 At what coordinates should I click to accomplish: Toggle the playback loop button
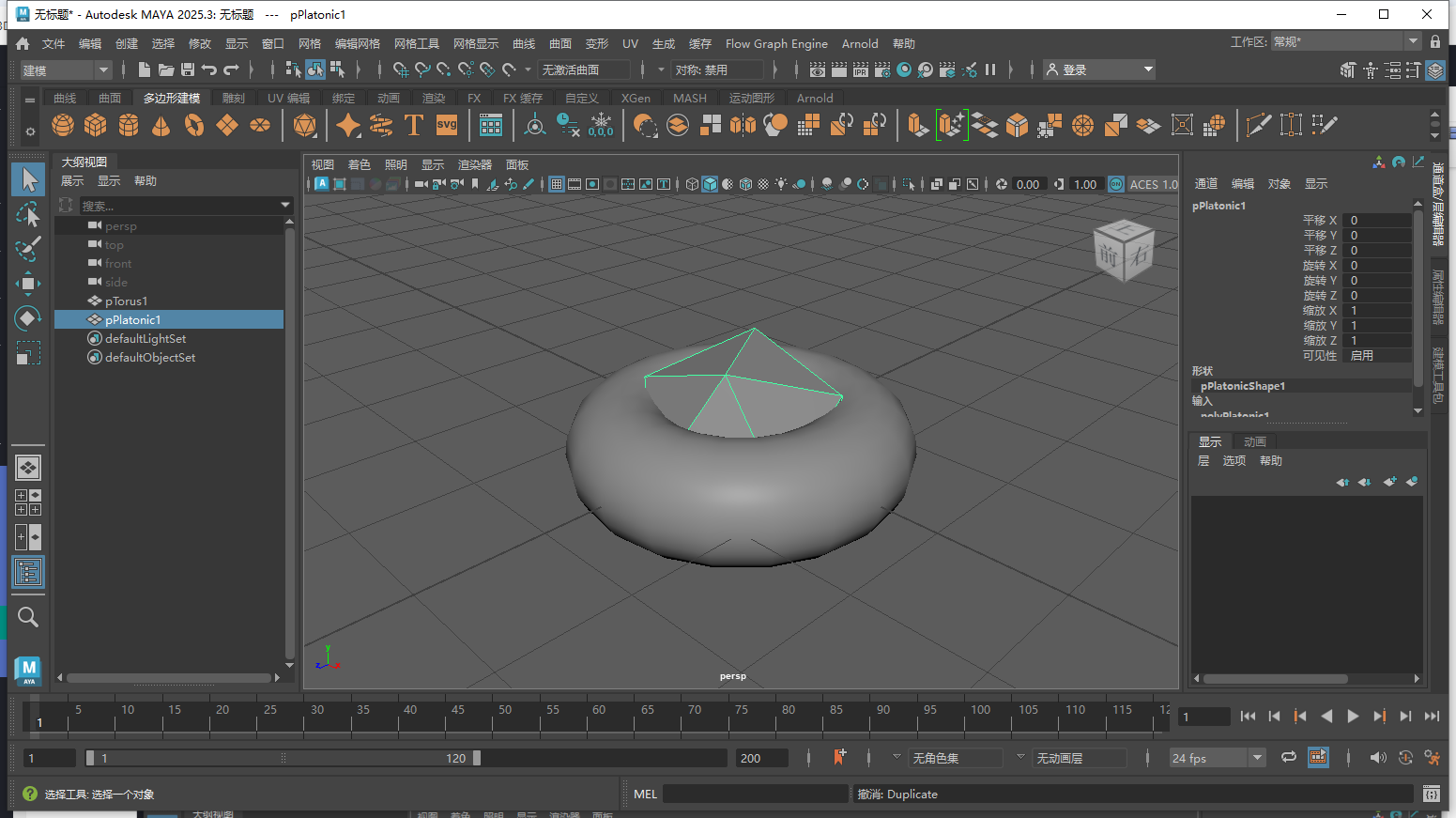point(1289,758)
